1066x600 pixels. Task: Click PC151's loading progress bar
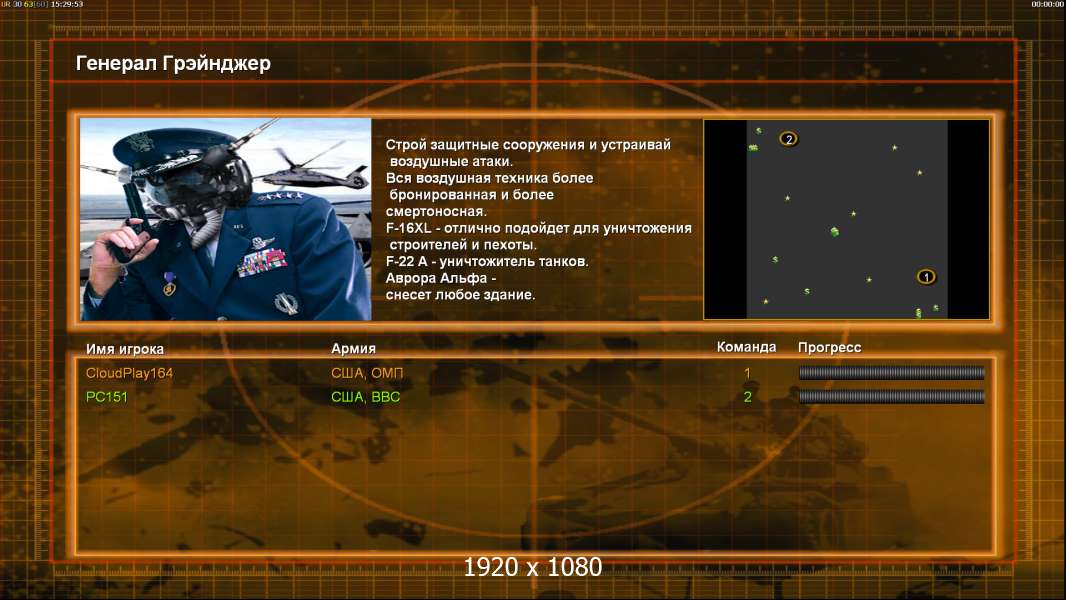pos(891,396)
